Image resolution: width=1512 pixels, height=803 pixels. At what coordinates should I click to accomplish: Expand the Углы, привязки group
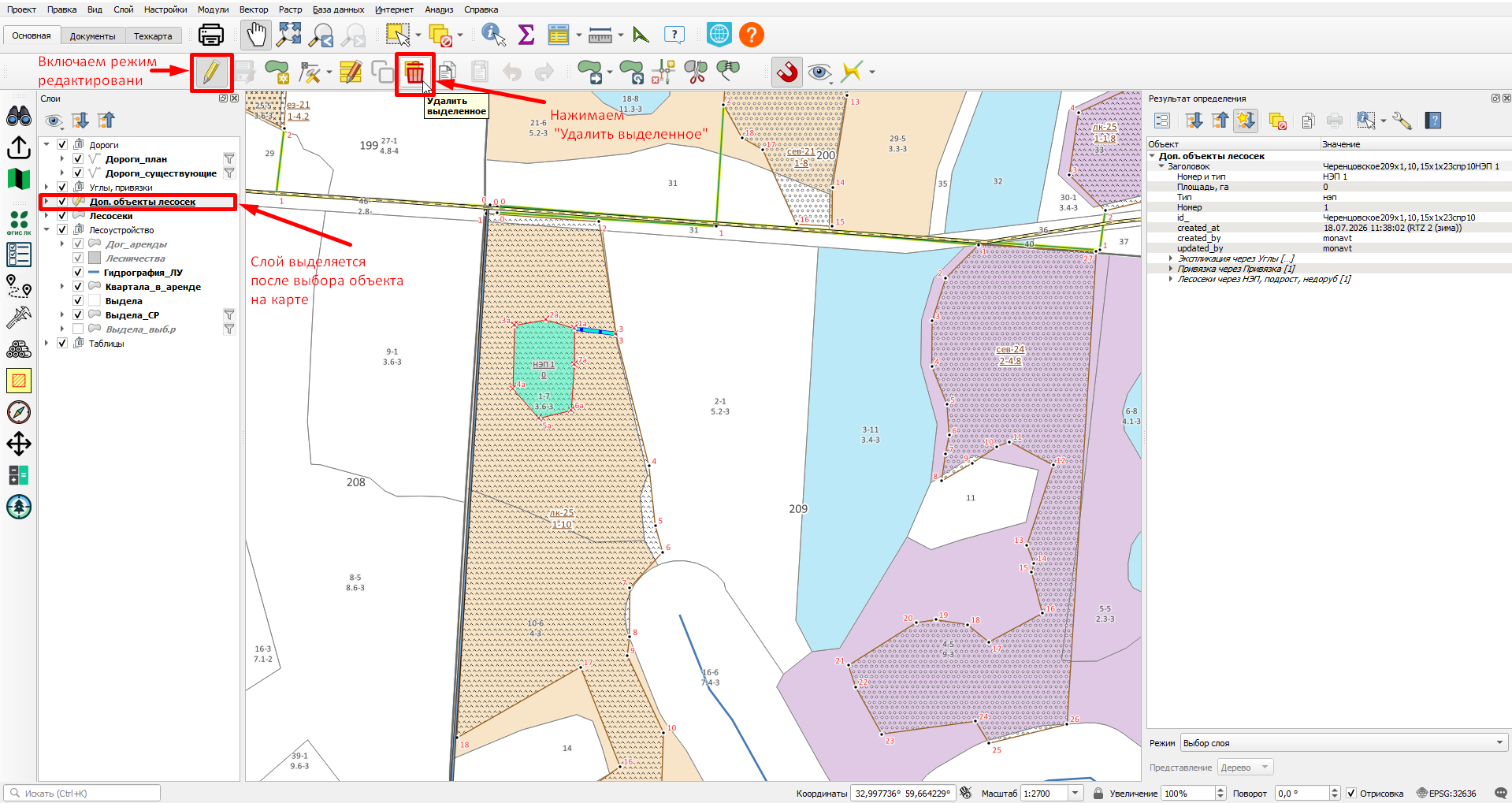pyautogui.click(x=46, y=188)
